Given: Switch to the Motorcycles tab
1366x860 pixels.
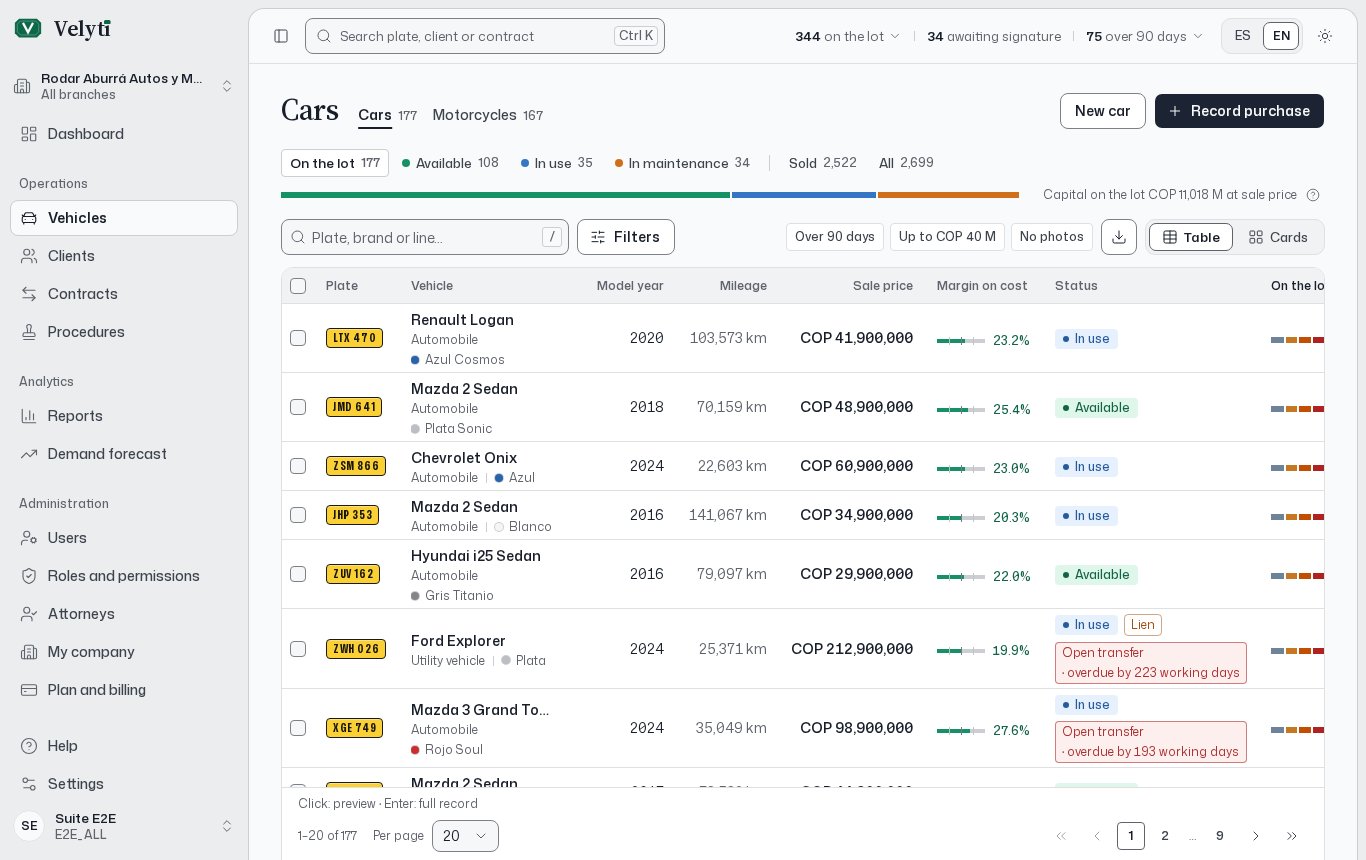Looking at the screenshot, I should (488, 115).
